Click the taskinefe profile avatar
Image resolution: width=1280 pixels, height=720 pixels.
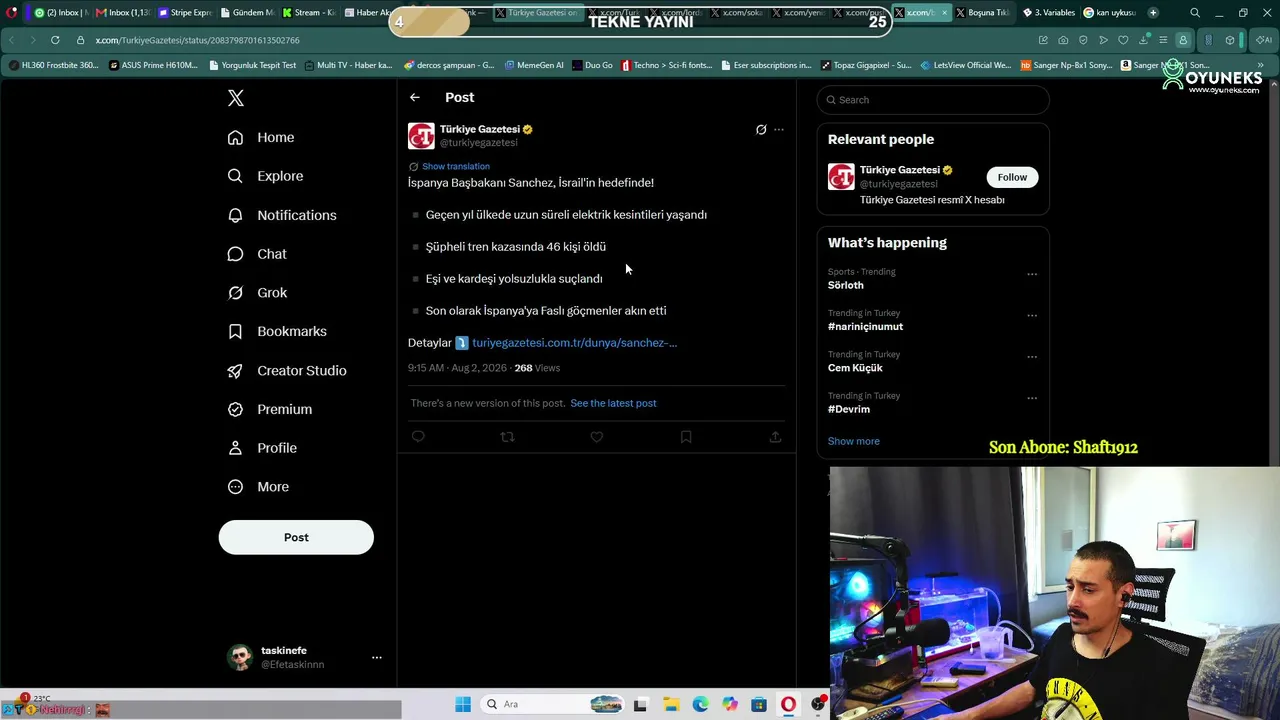pyautogui.click(x=240, y=657)
